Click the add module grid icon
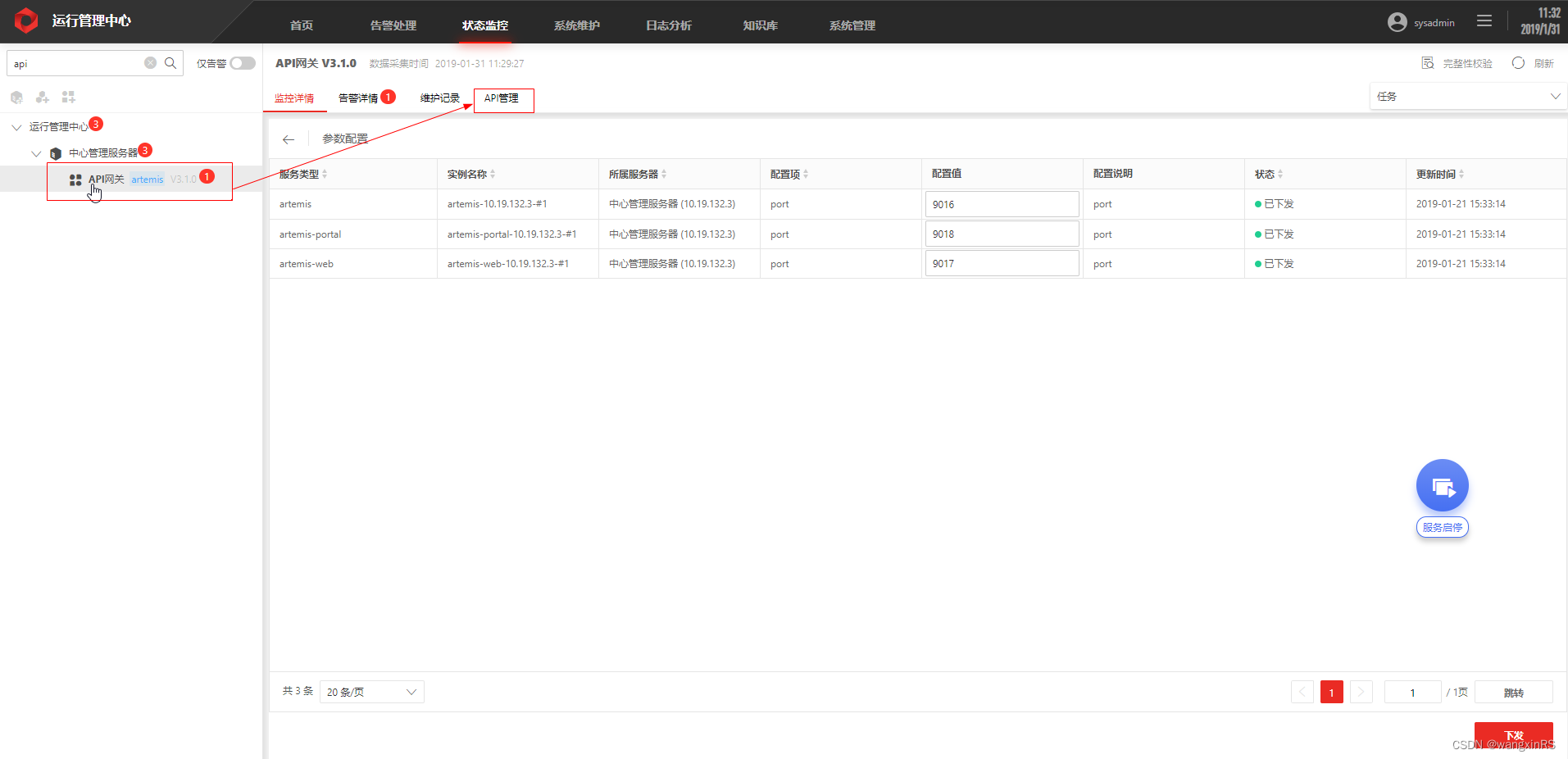 [69, 98]
